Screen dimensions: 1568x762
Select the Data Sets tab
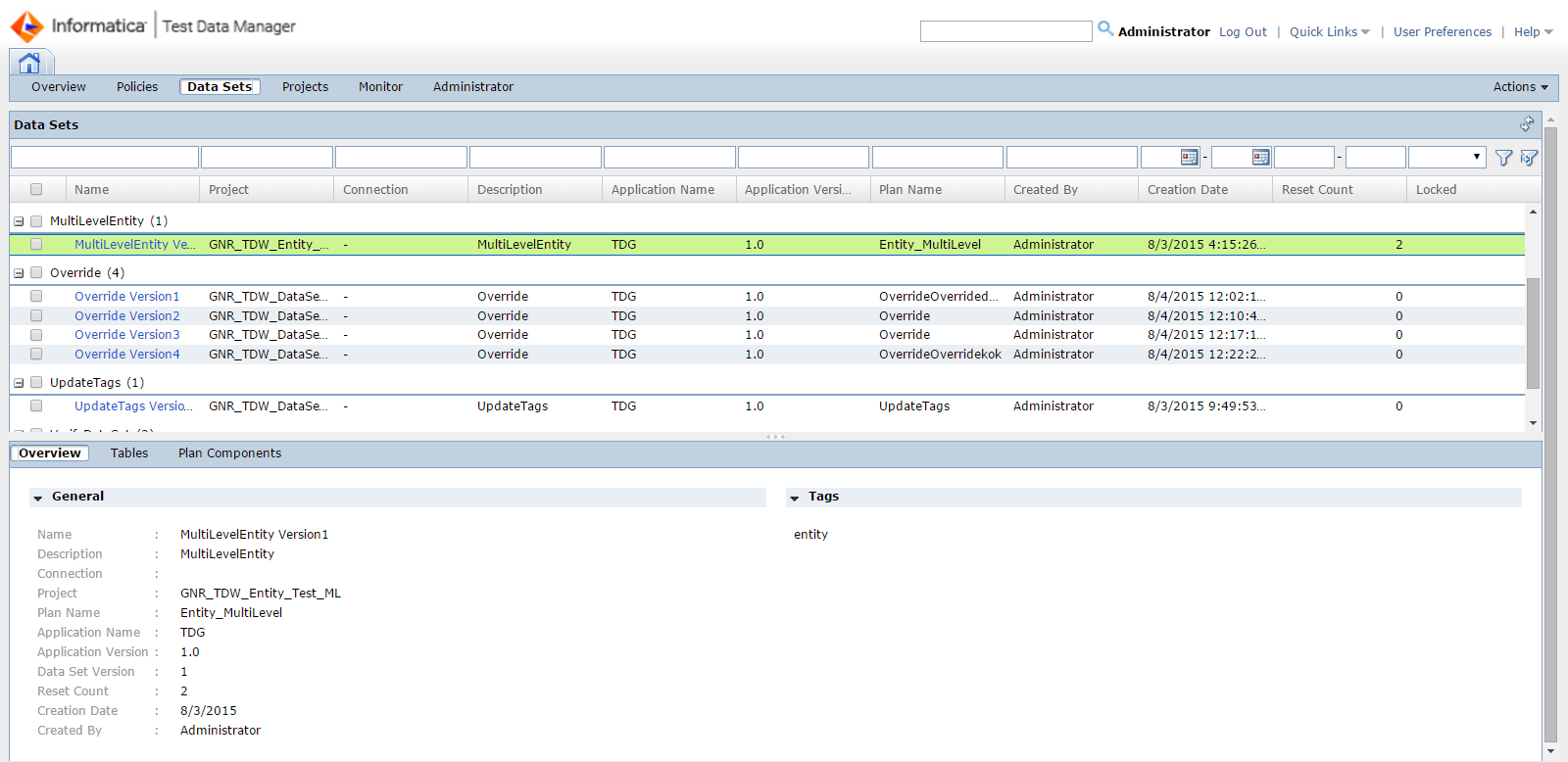pyautogui.click(x=220, y=87)
